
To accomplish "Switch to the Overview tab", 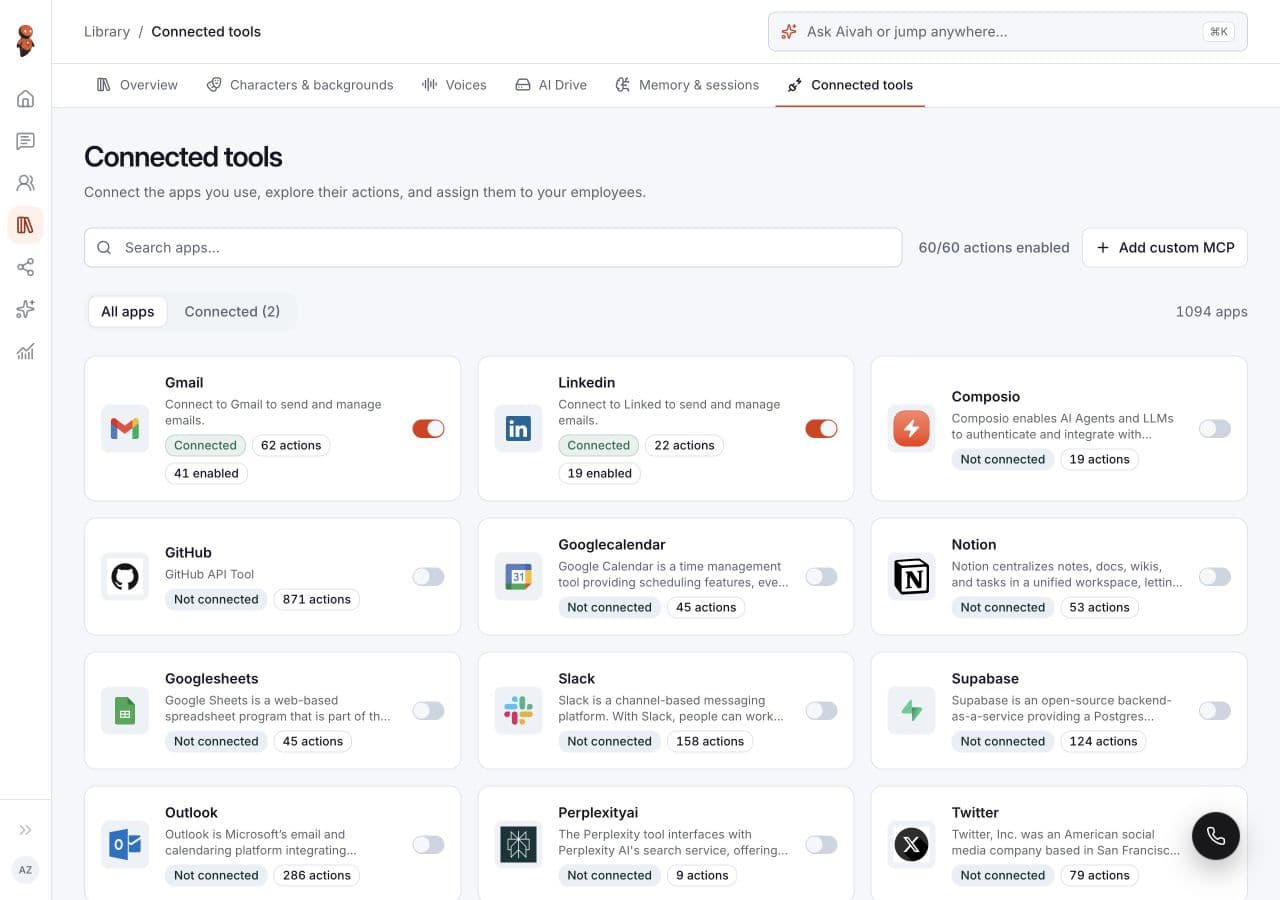I will tap(137, 85).
